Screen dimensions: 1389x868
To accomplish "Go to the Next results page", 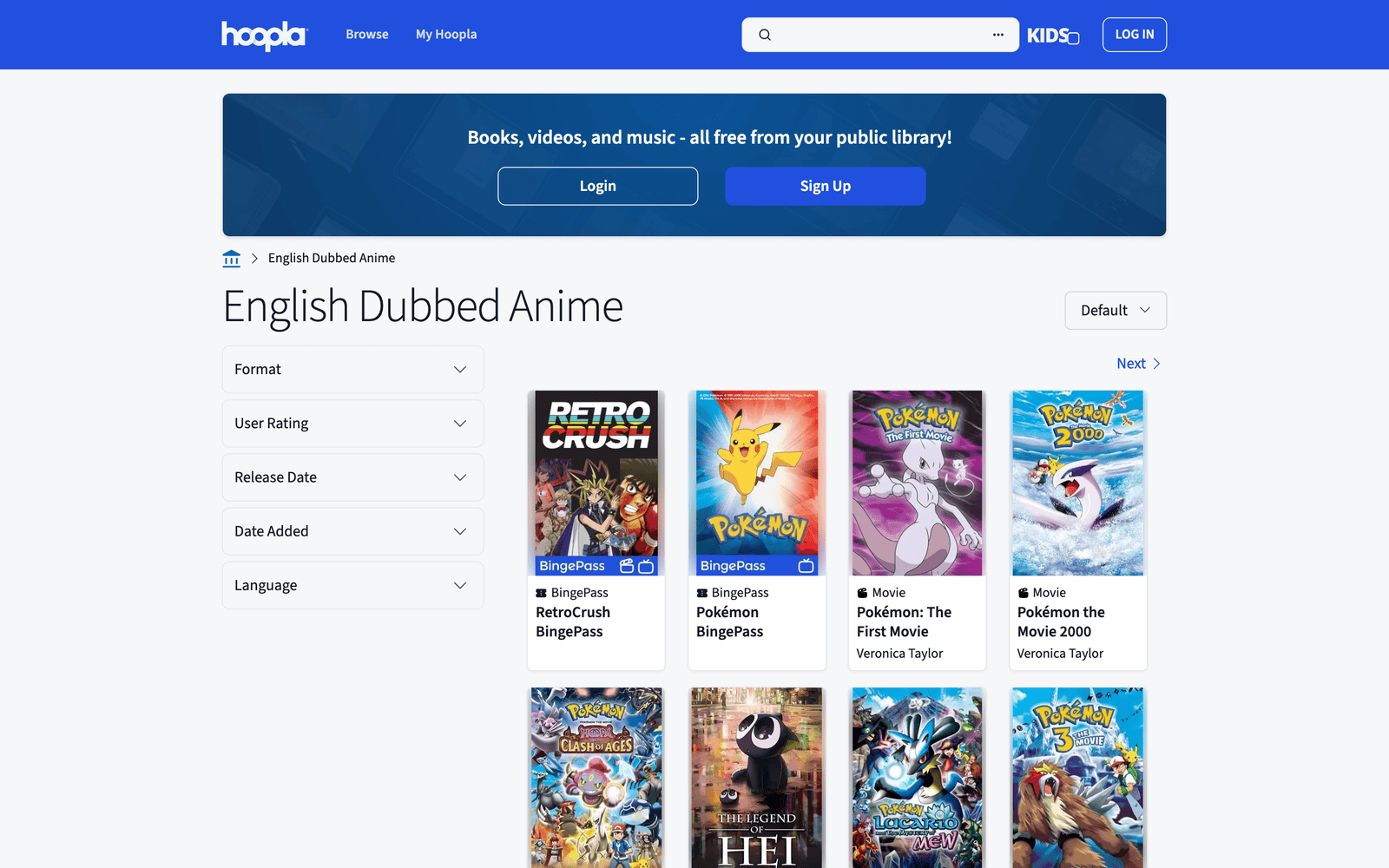I will pos(1139,364).
